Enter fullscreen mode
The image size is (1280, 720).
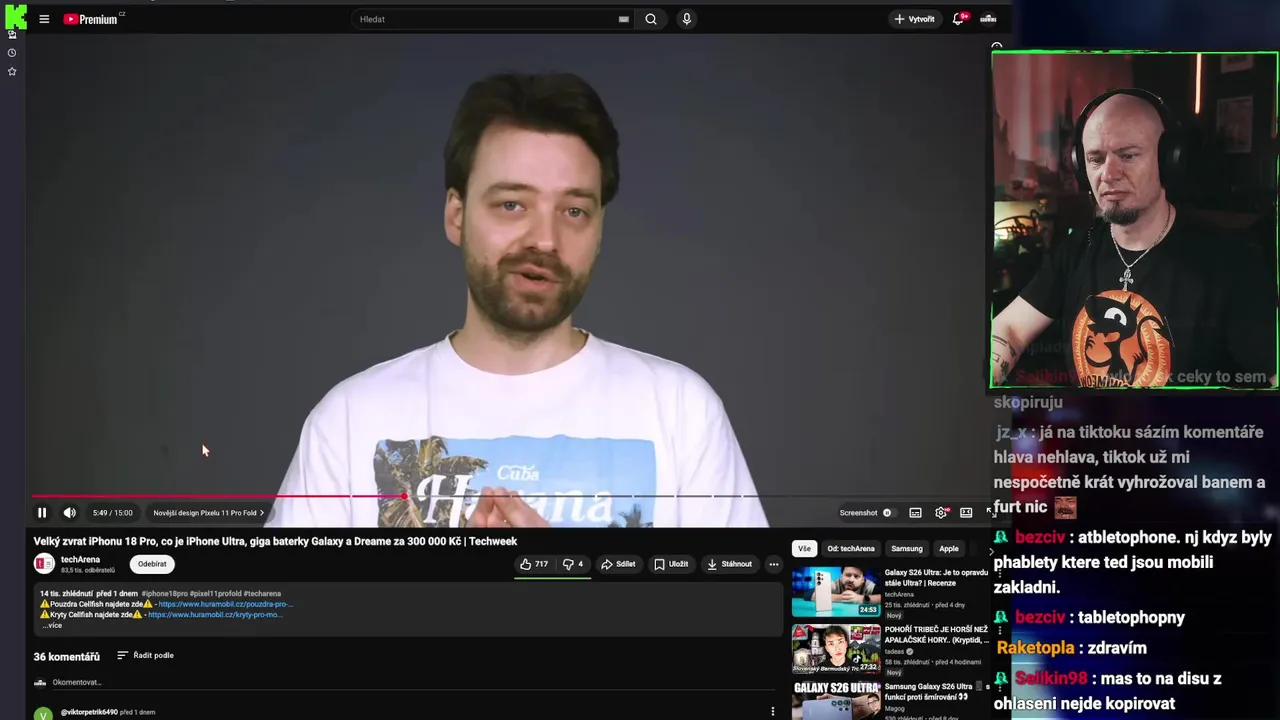tap(989, 513)
